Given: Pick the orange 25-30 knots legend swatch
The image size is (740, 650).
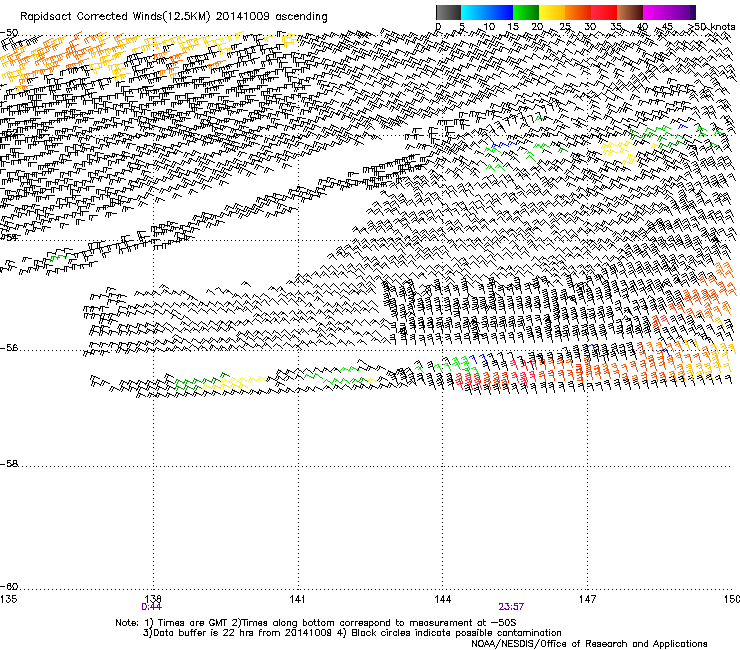Looking at the screenshot, I should (578, 12).
